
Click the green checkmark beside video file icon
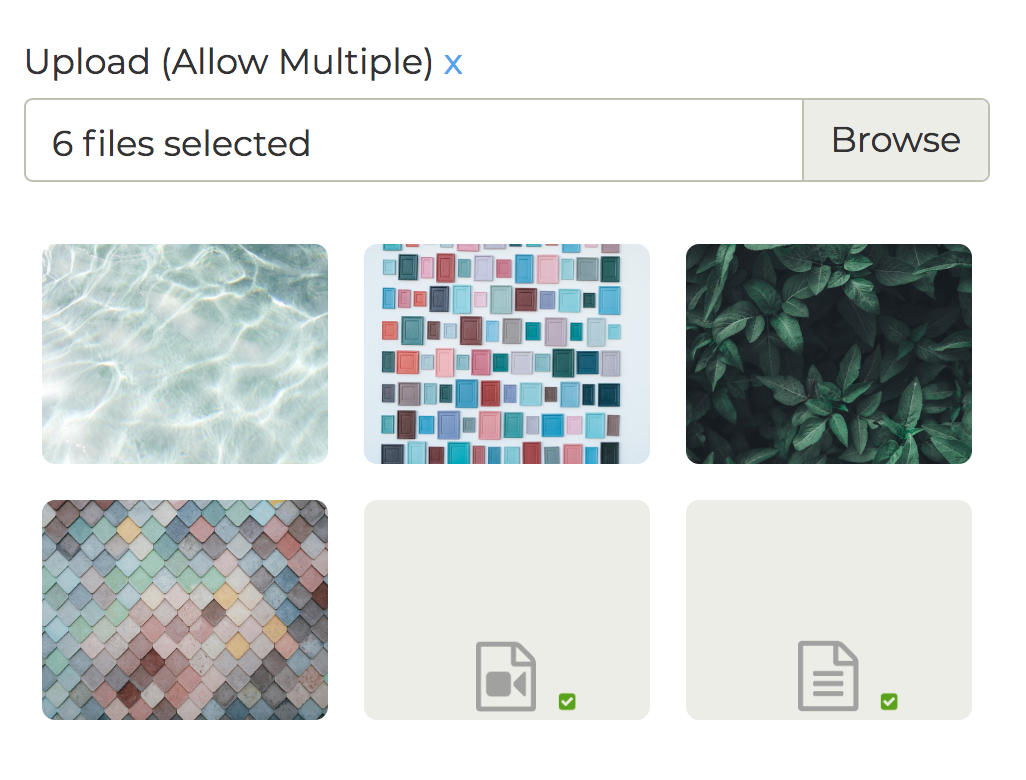pyautogui.click(x=567, y=702)
